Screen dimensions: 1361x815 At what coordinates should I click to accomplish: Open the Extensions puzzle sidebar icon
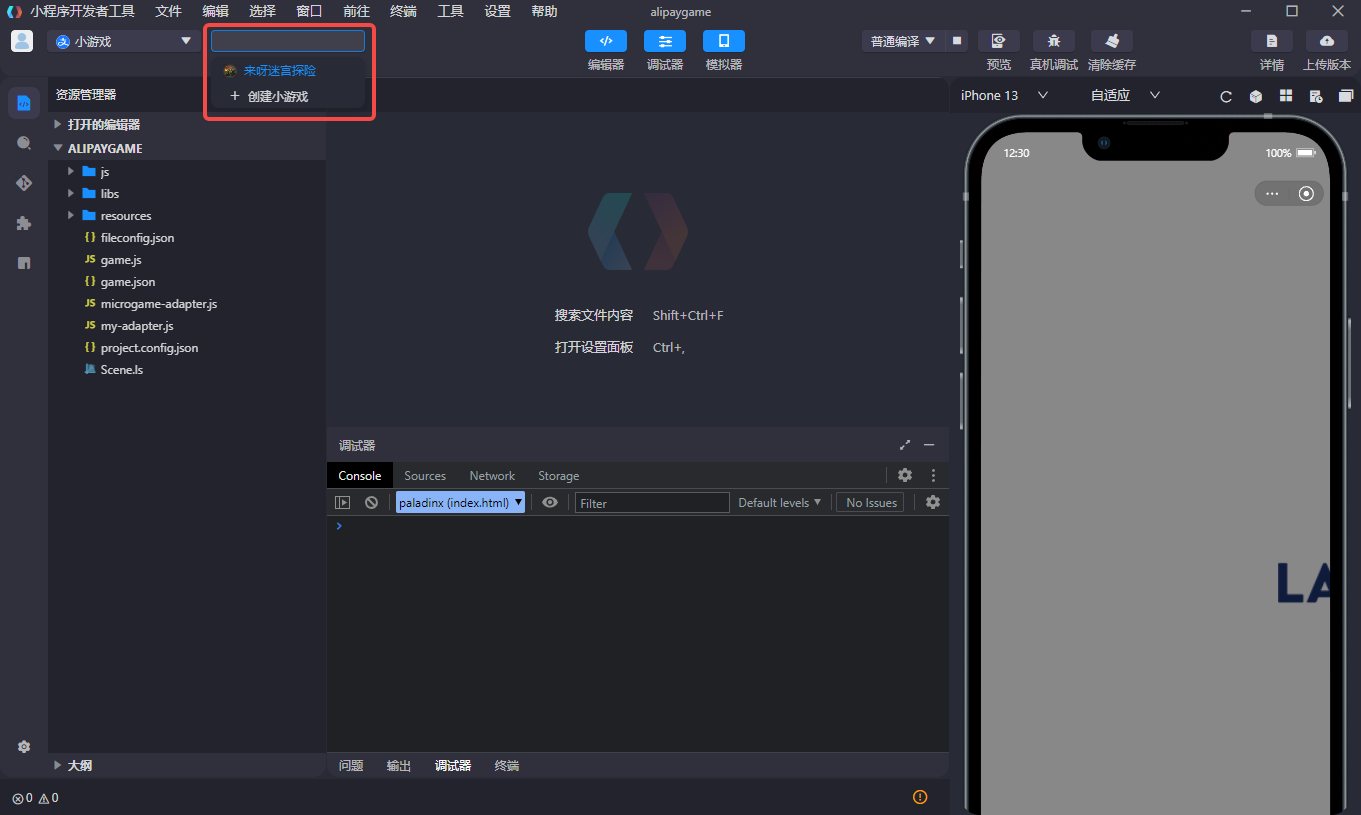[x=24, y=223]
